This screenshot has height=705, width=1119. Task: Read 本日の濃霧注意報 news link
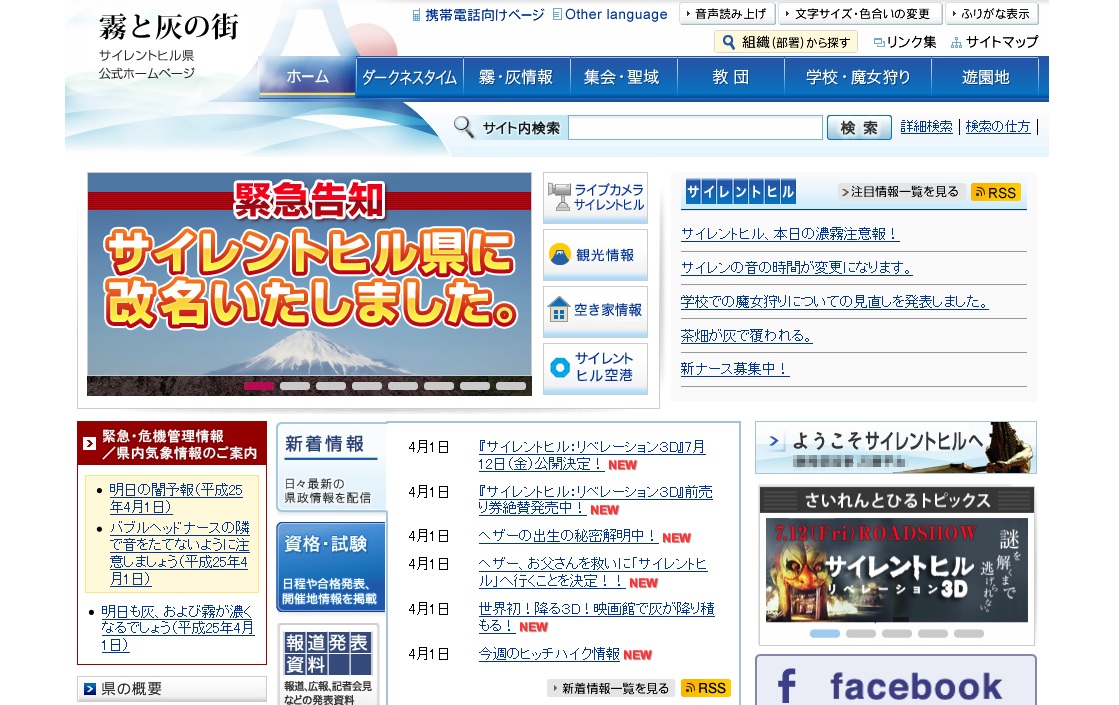789,234
